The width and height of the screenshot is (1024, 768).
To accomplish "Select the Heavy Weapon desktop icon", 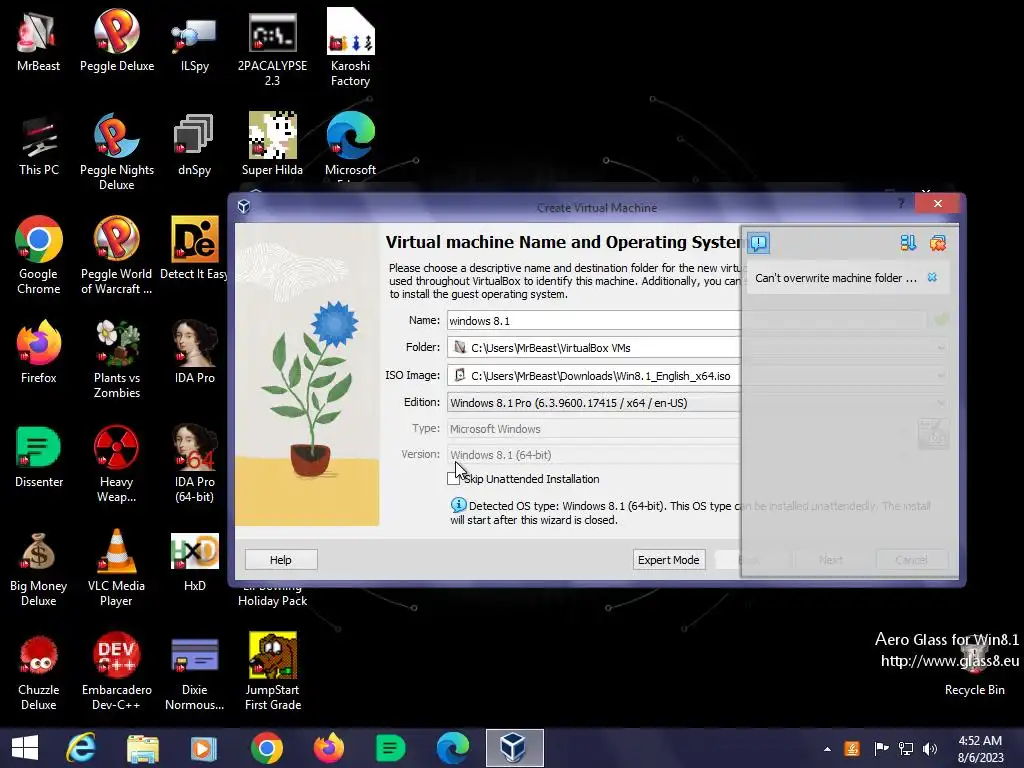I will (117, 464).
